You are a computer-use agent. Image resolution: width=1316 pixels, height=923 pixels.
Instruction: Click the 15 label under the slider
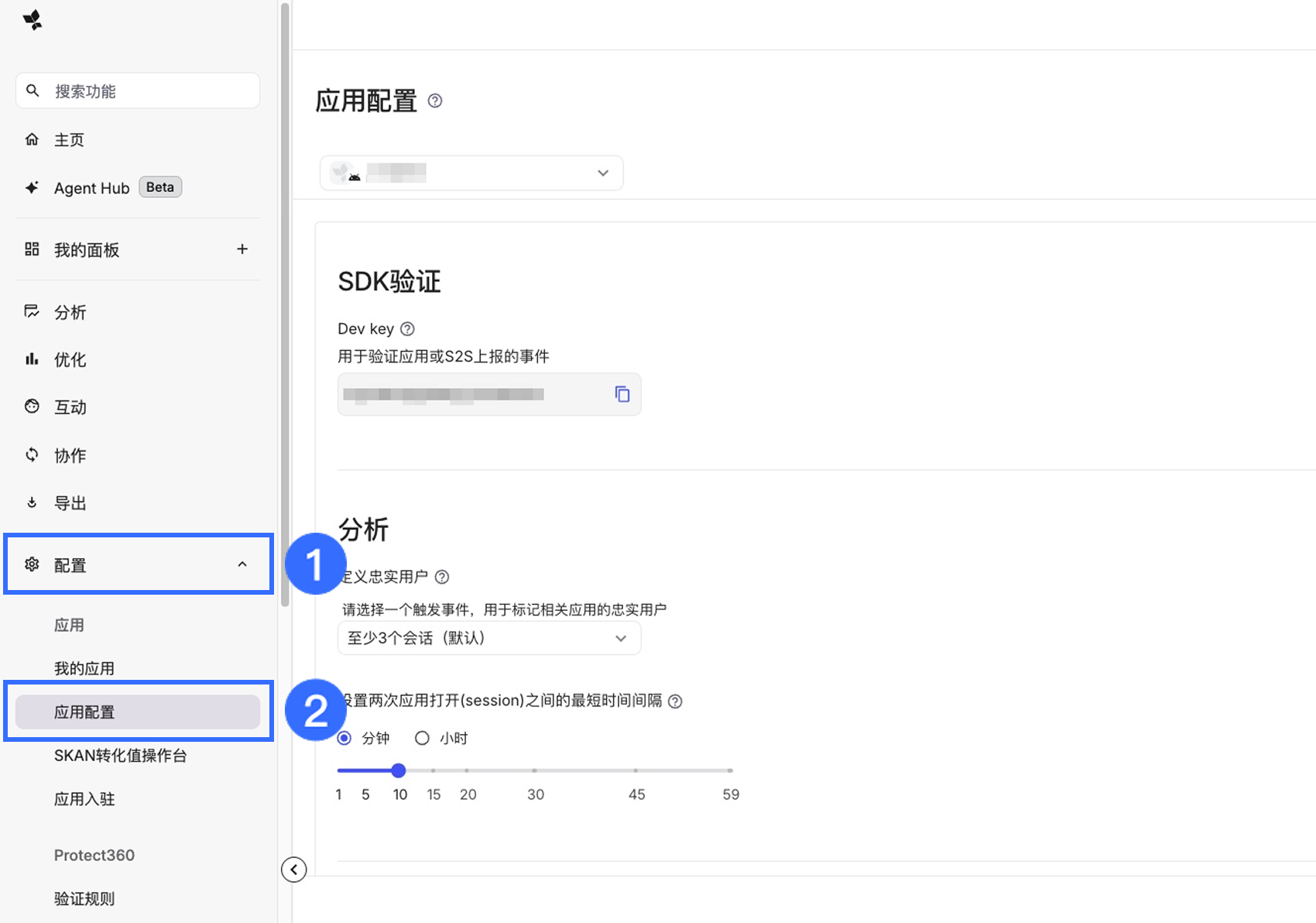[x=434, y=794]
